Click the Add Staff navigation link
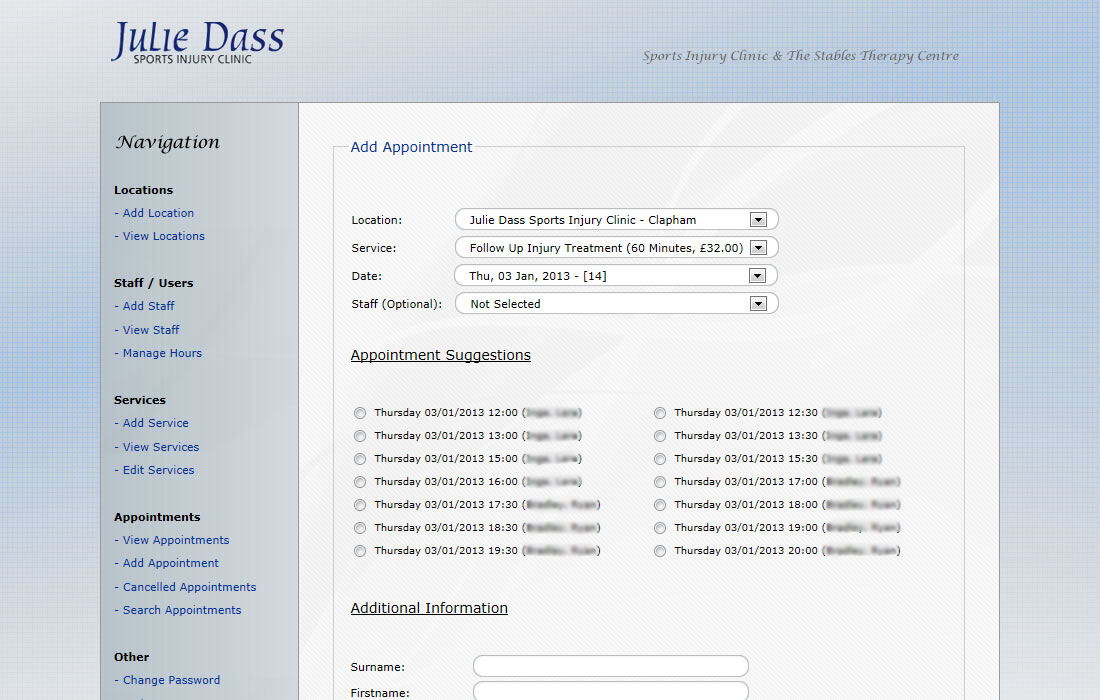 [x=148, y=306]
